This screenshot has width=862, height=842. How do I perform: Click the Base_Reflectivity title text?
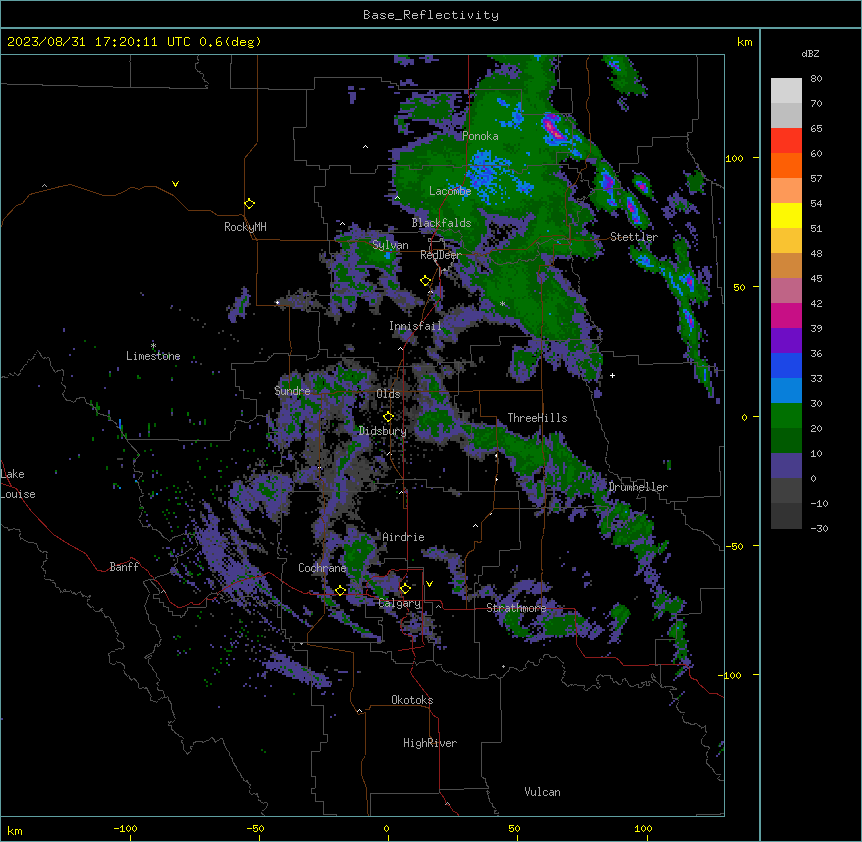[x=431, y=15]
